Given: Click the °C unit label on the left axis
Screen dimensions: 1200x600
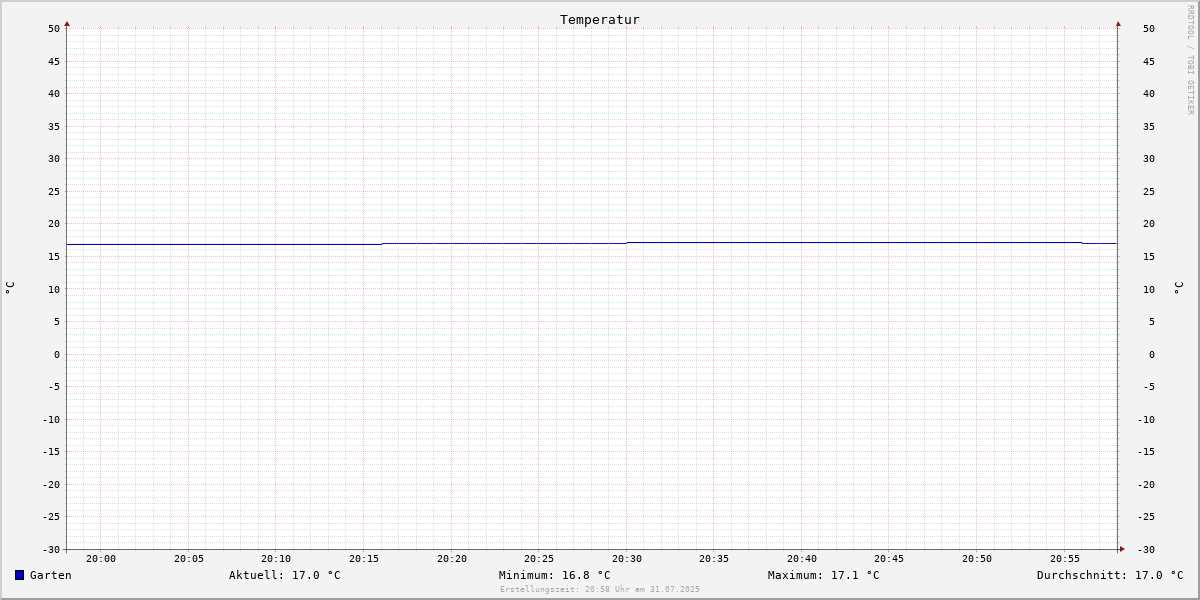Looking at the screenshot, I should [x=10, y=287].
